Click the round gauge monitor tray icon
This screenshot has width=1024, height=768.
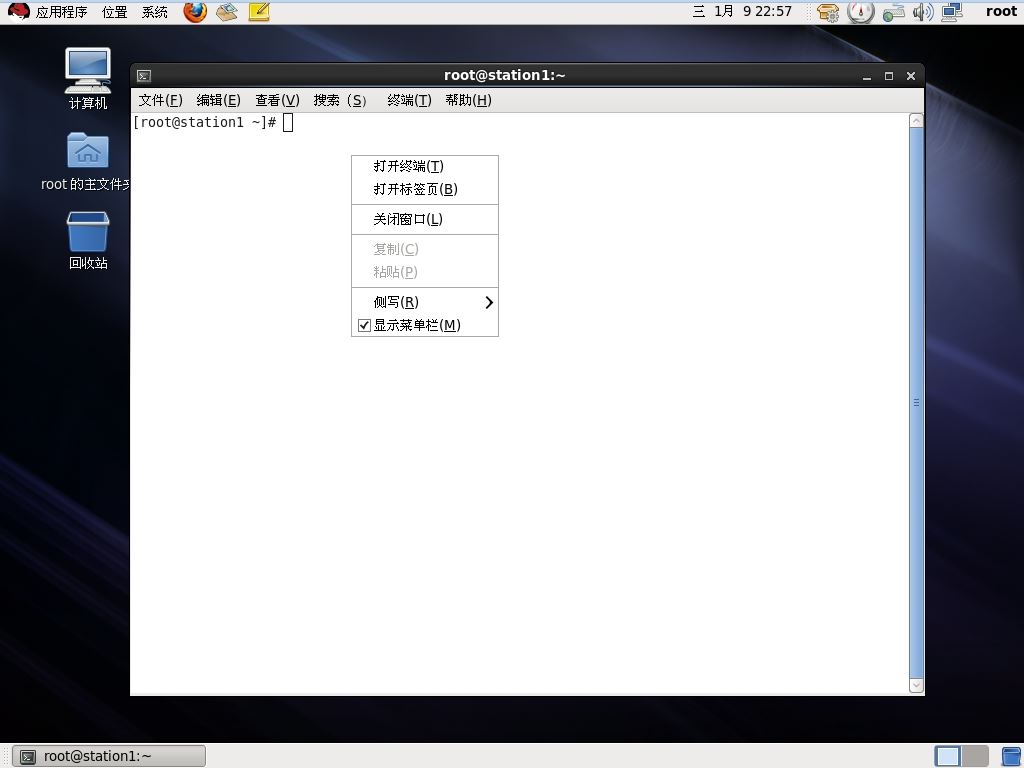(x=860, y=12)
